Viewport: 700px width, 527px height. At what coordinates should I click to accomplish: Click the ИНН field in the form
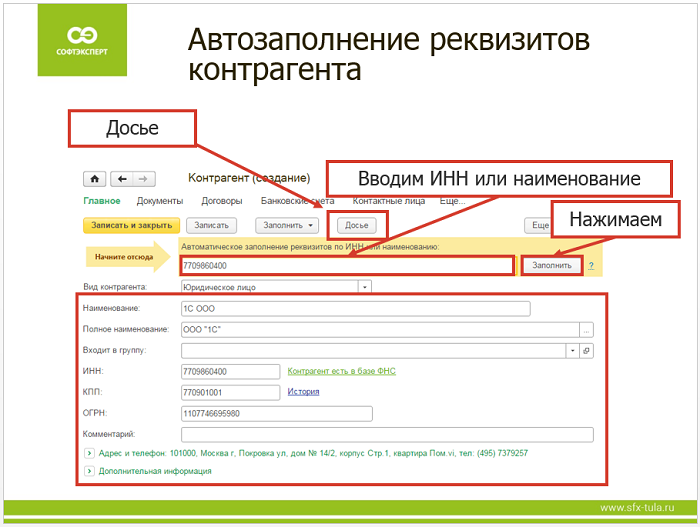[230, 372]
